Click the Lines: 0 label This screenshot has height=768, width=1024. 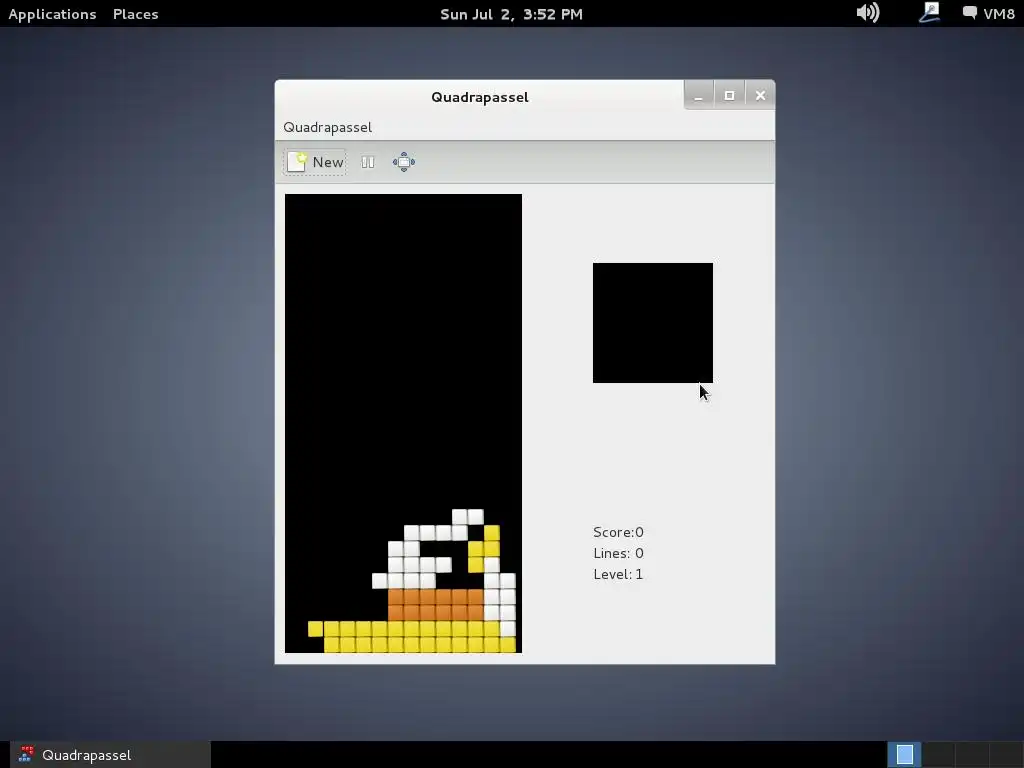(x=618, y=553)
